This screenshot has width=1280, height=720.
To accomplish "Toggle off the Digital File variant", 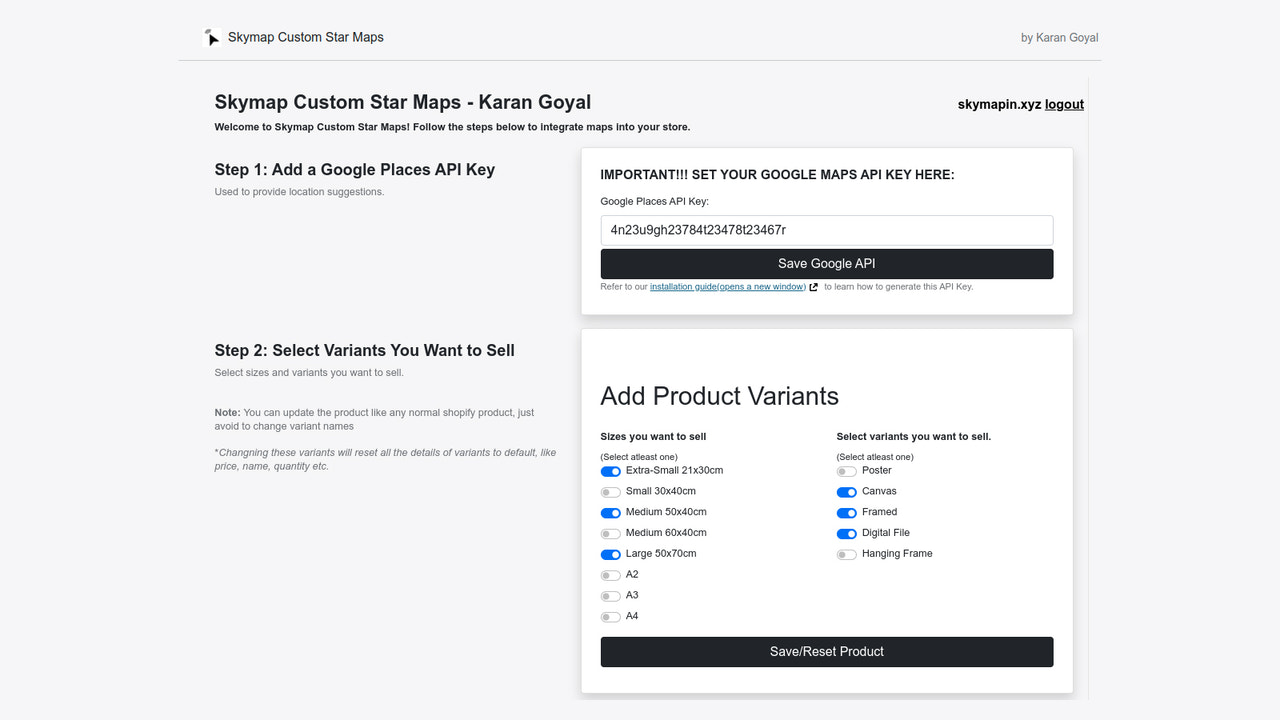I will 846,533.
